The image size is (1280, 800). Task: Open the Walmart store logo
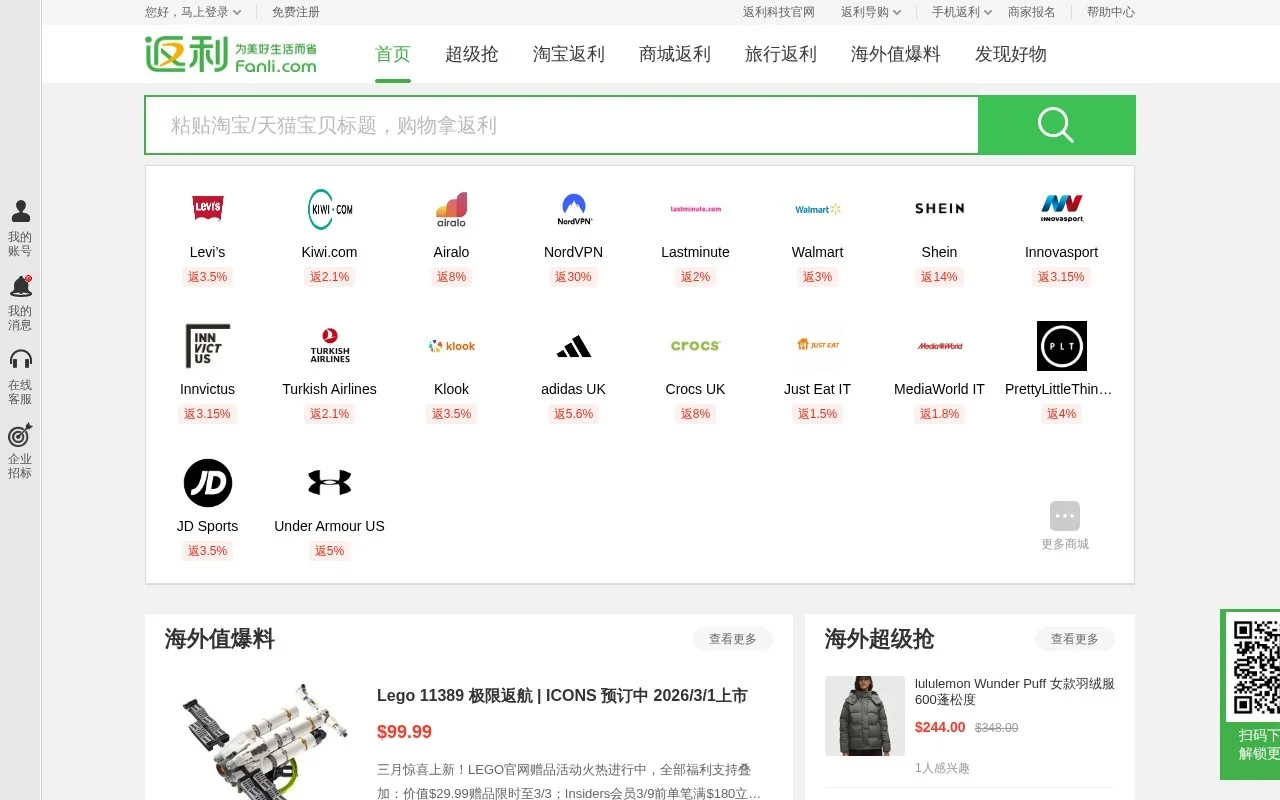click(817, 209)
